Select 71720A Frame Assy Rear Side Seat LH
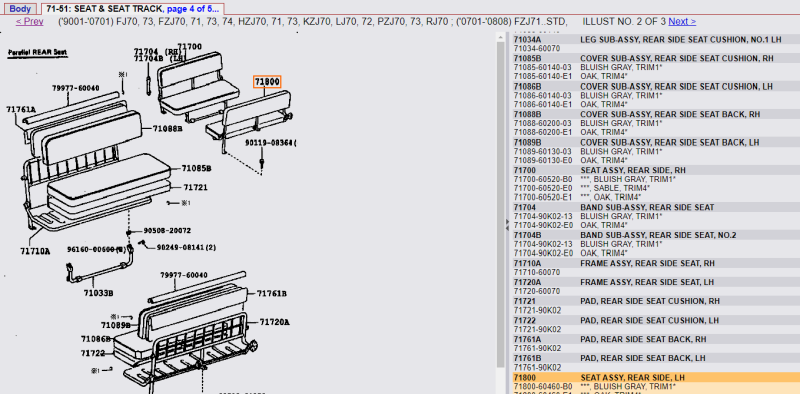This screenshot has width=800, height=394. [x=656, y=282]
